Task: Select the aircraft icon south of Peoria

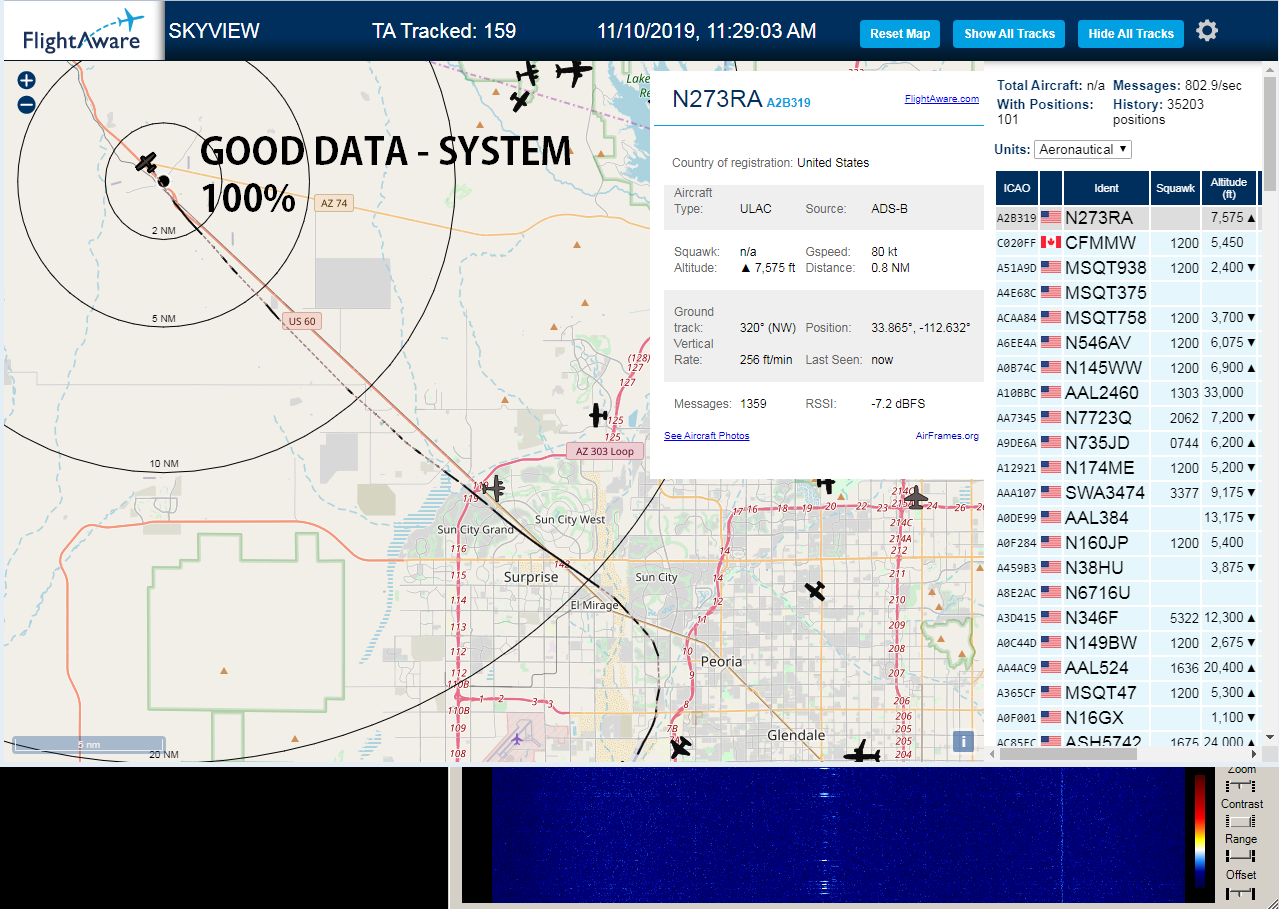Action: click(x=680, y=747)
